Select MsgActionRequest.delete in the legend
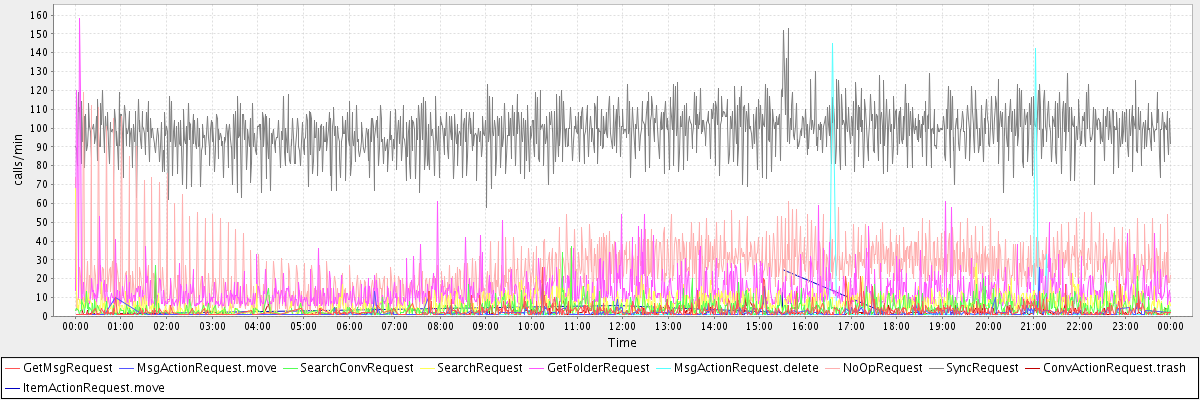This screenshot has height=400, width=1200. click(x=746, y=368)
